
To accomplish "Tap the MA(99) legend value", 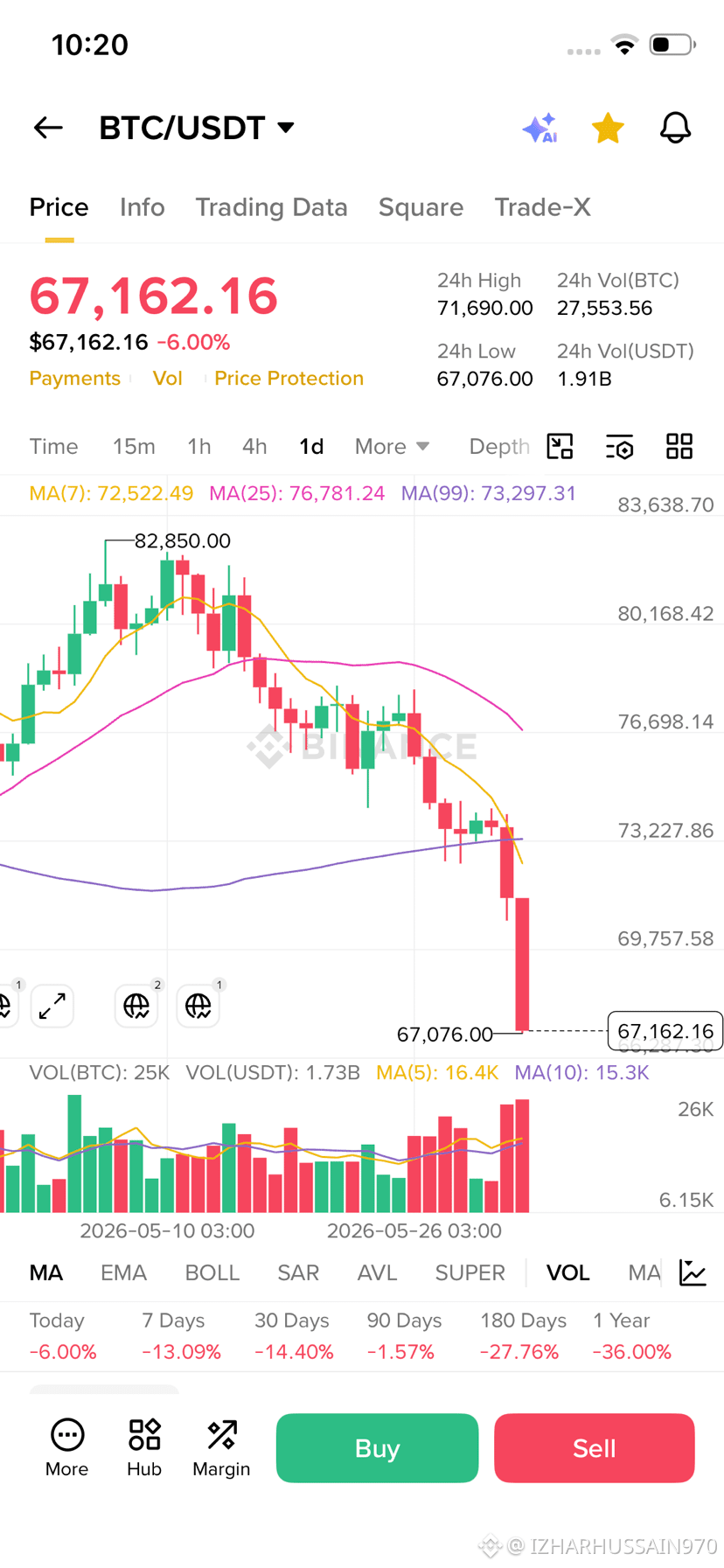I will pos(489,493).
